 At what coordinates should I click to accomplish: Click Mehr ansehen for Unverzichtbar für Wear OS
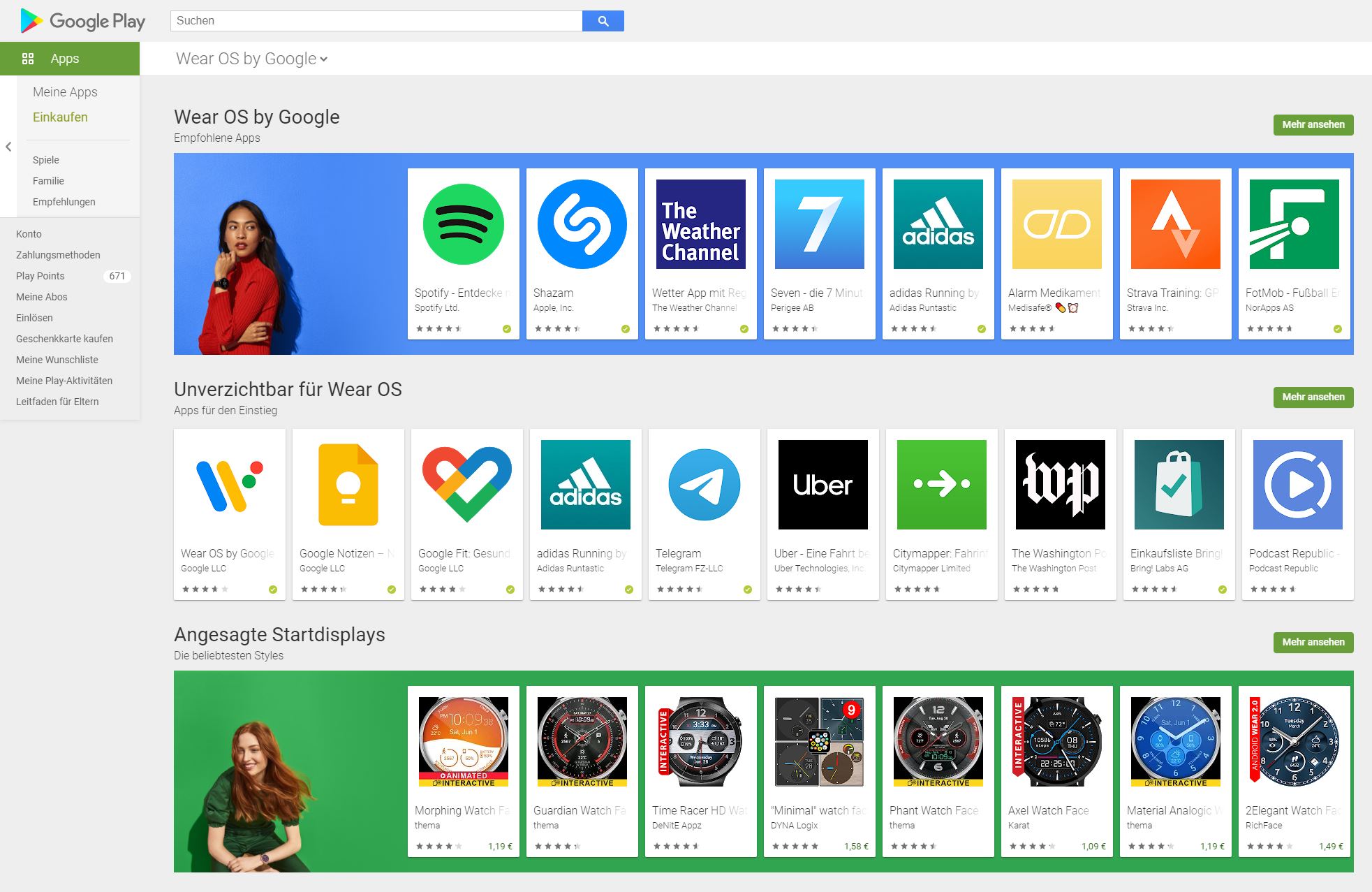tap(1313, 397)
